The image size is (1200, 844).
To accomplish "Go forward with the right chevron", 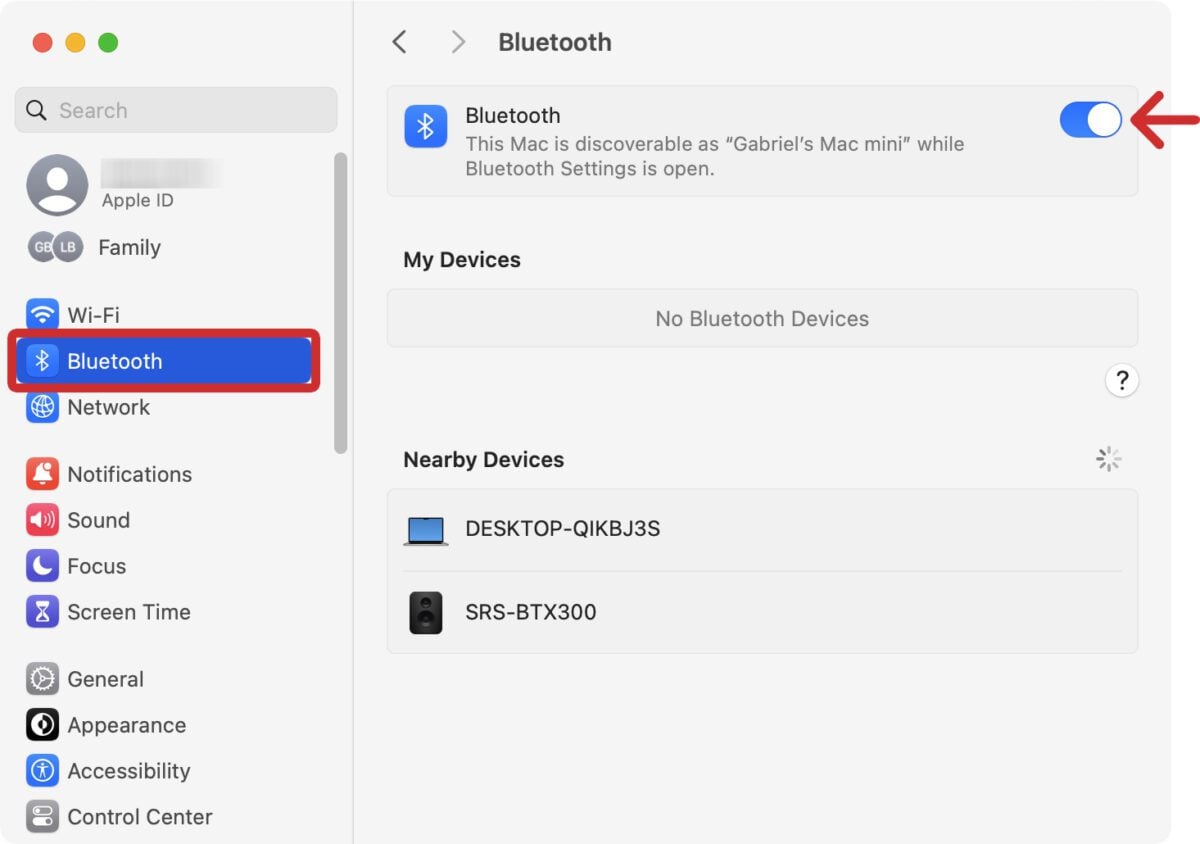I will (458, 42).
